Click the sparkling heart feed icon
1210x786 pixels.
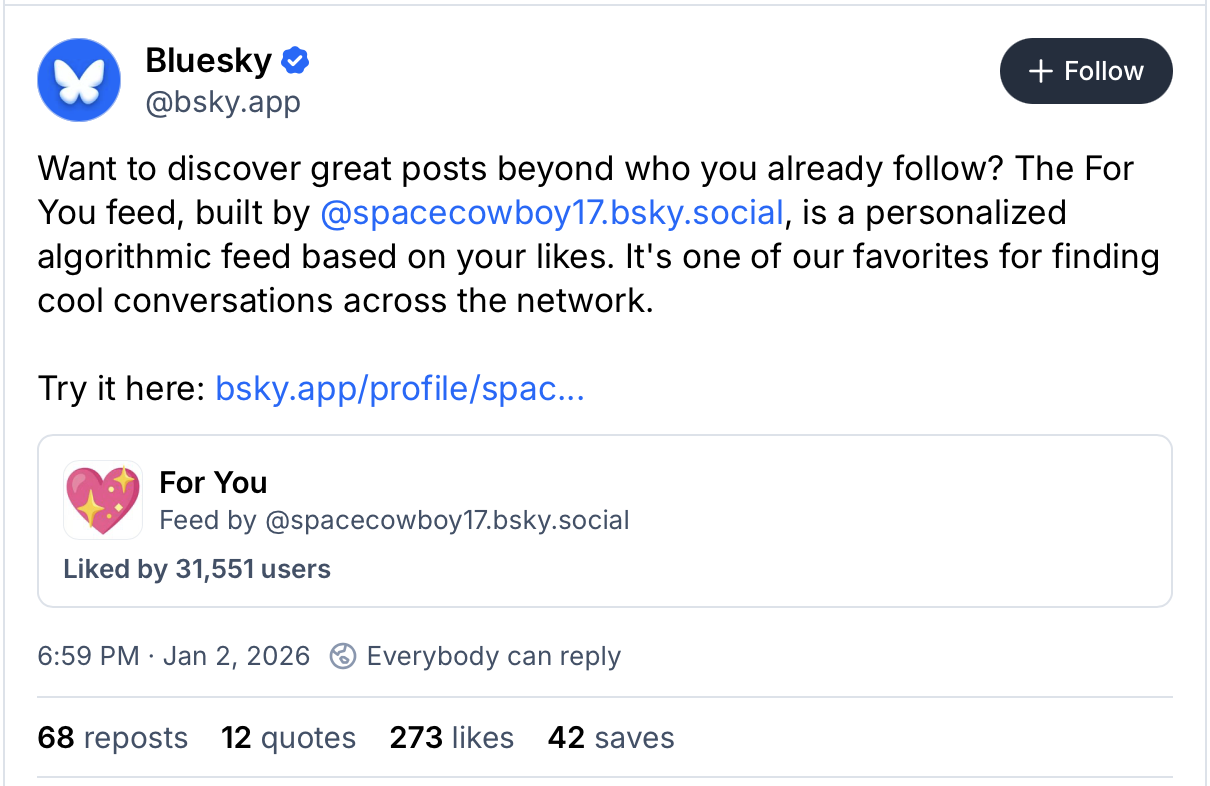102,500
